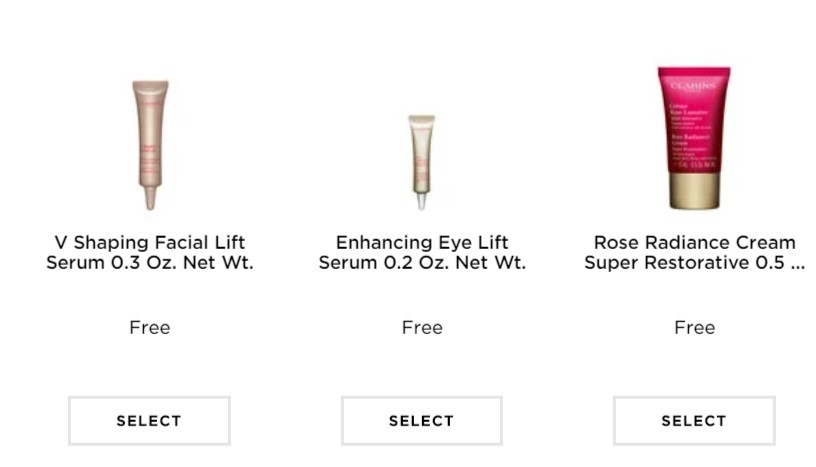Click the V Shaping Facial Lift title
816x467 pixels.
tap(150, 253)
